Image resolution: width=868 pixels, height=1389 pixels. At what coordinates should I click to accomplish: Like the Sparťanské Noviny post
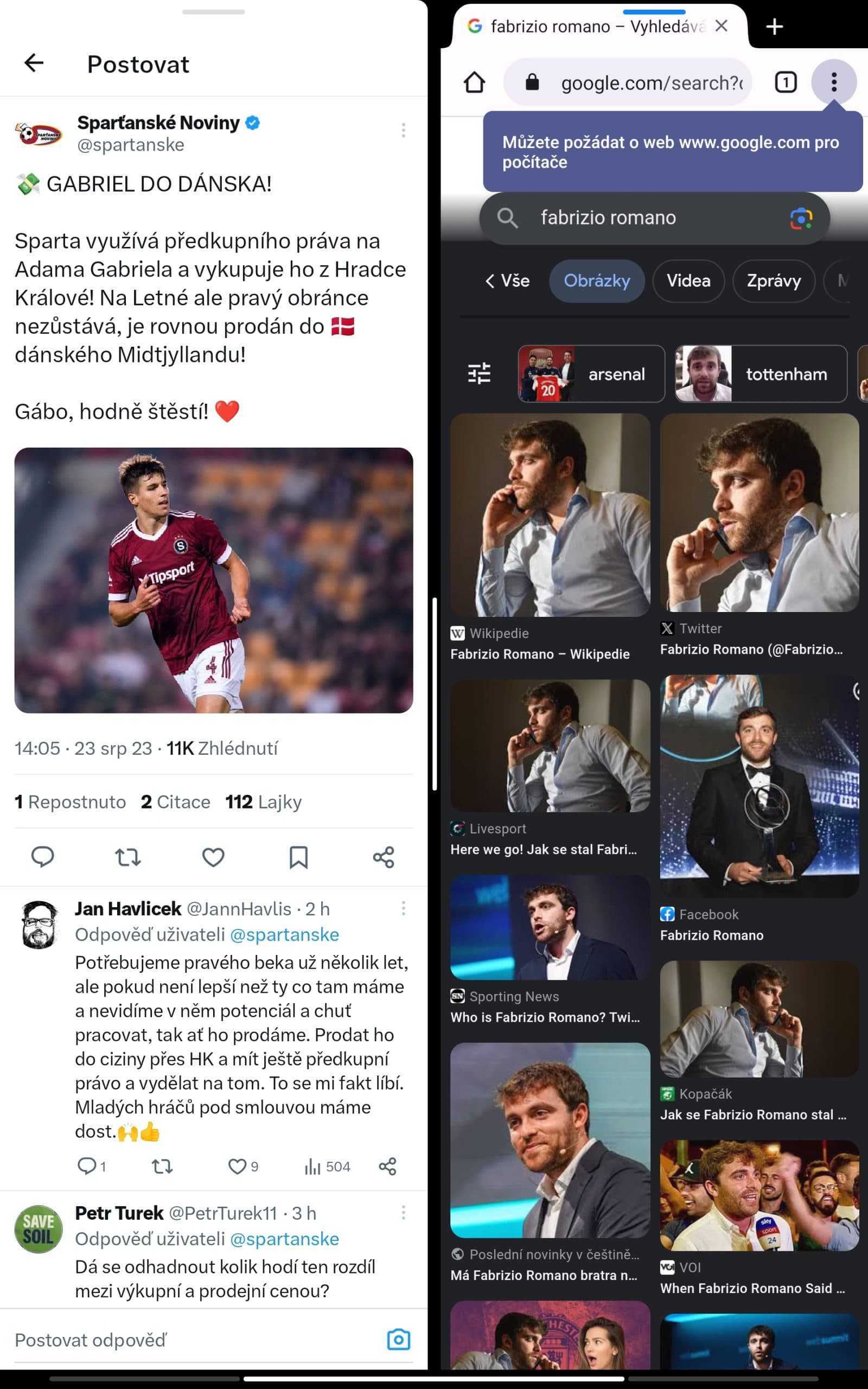tap(213, 857)
